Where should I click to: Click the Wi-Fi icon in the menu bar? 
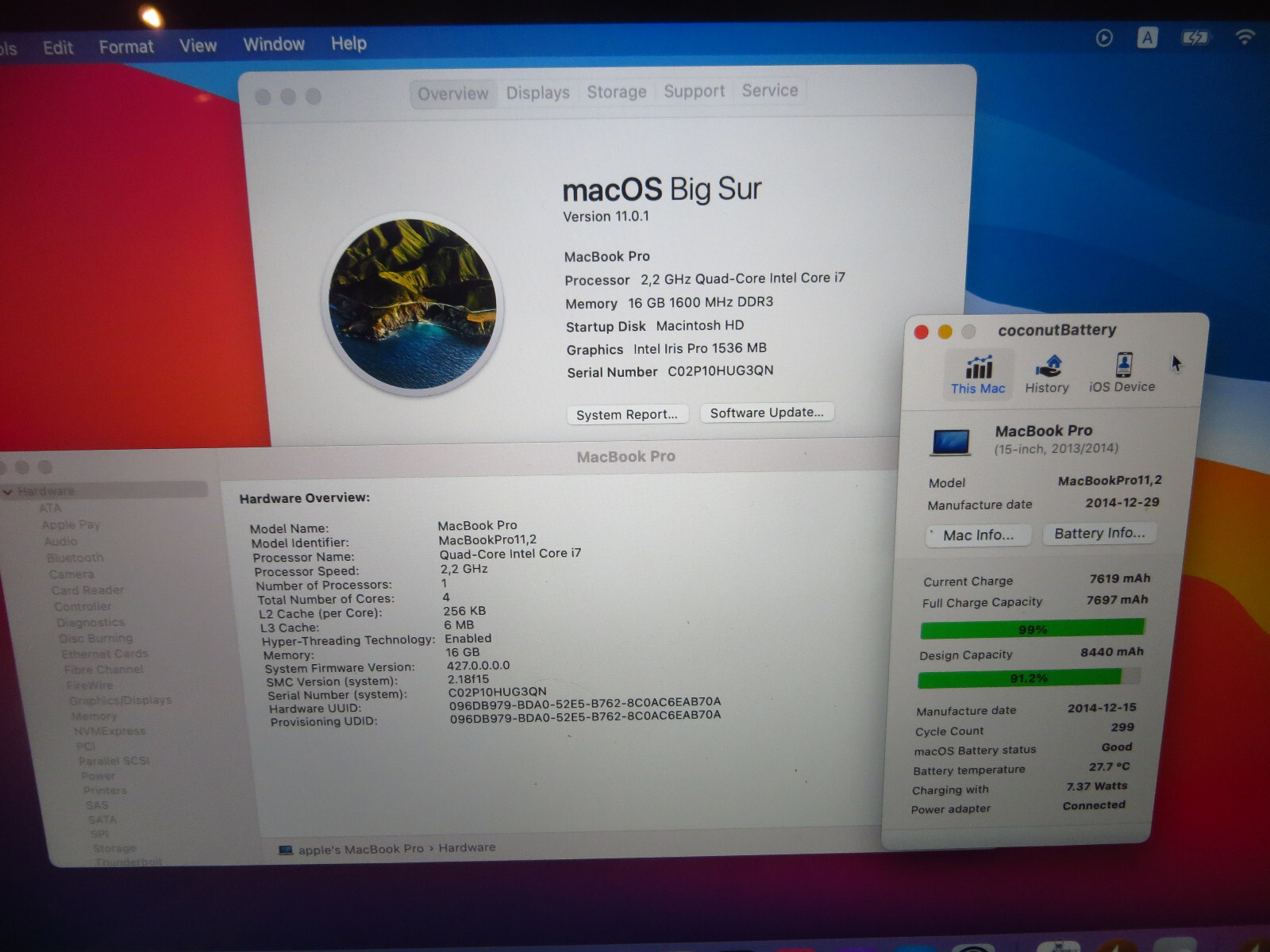tap(1245, 36)
